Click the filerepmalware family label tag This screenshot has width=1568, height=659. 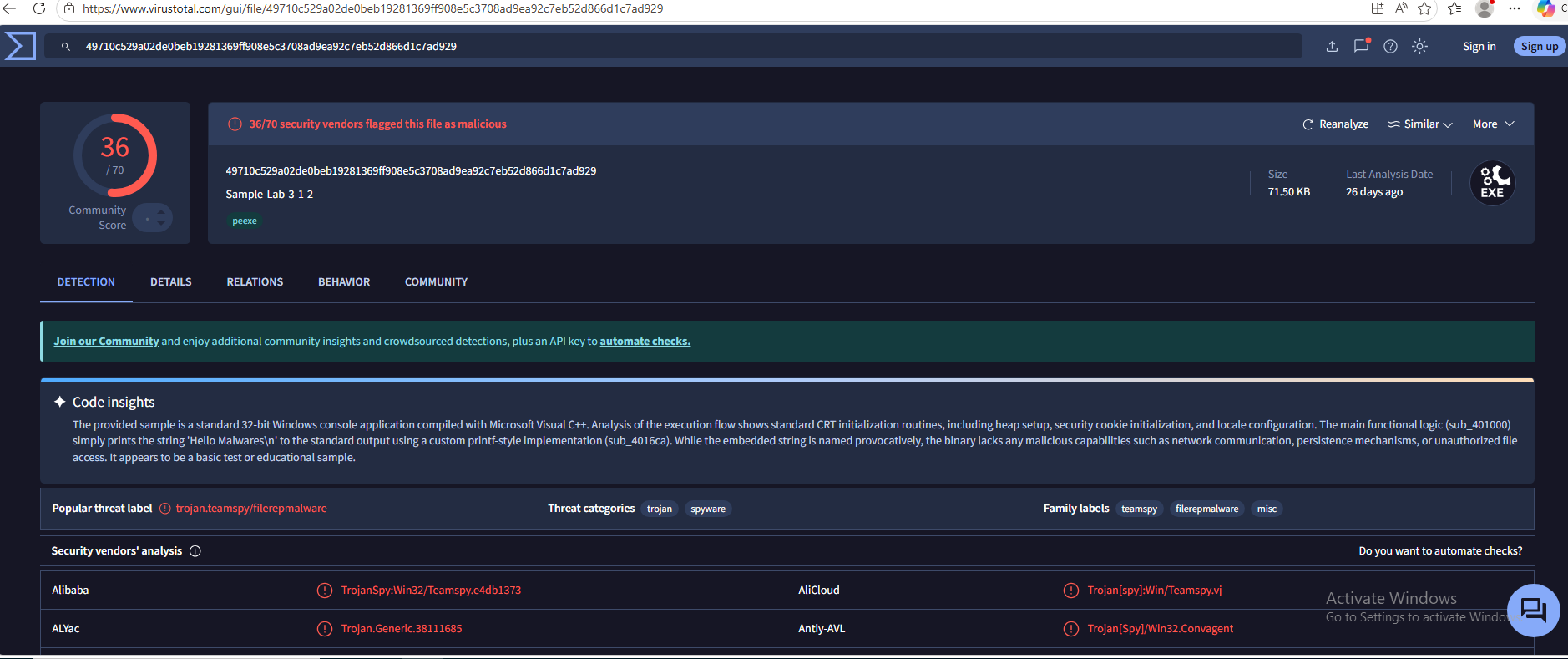[1206, 509]
